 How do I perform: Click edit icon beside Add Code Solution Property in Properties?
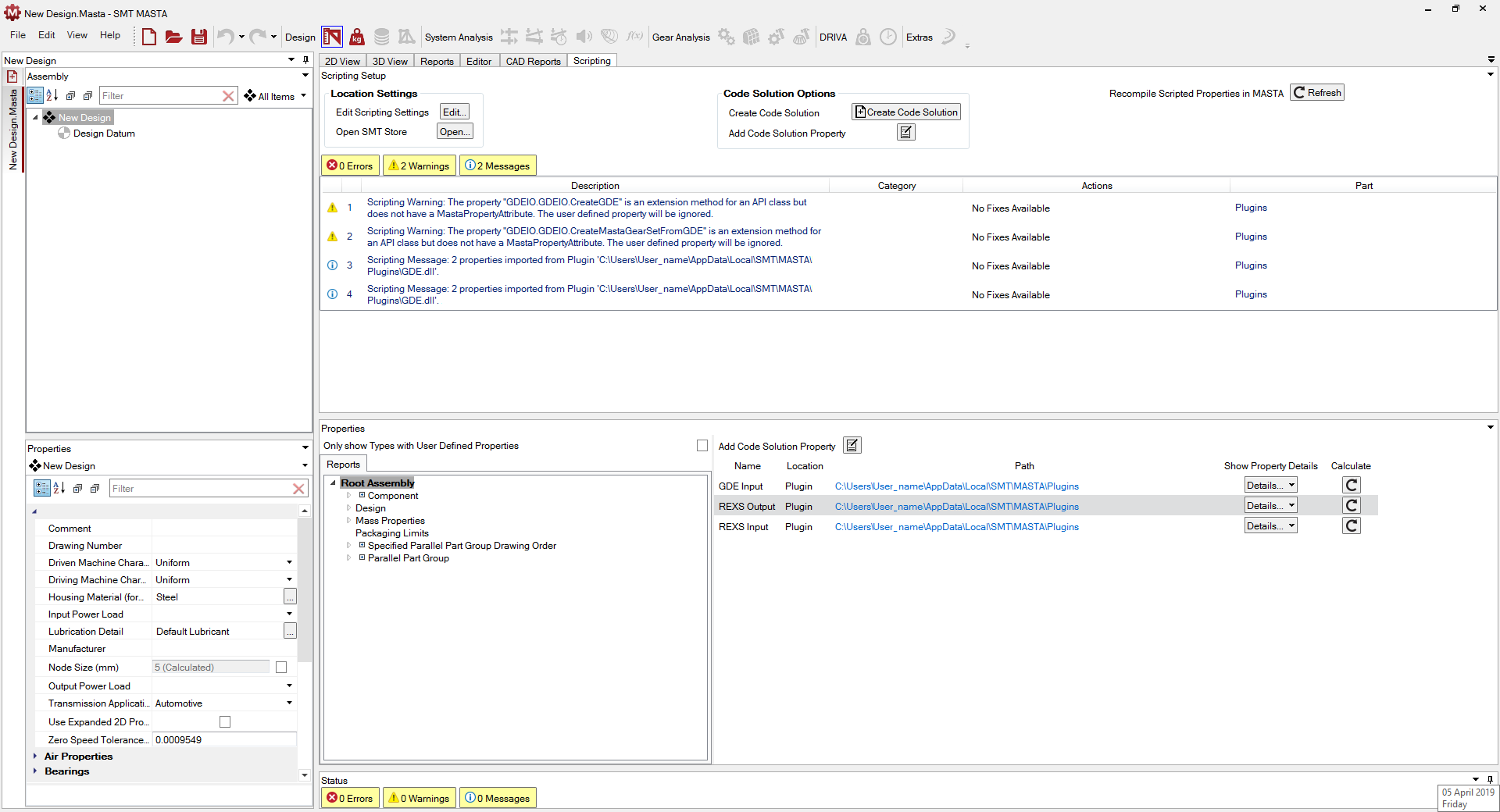click(852, 446)
